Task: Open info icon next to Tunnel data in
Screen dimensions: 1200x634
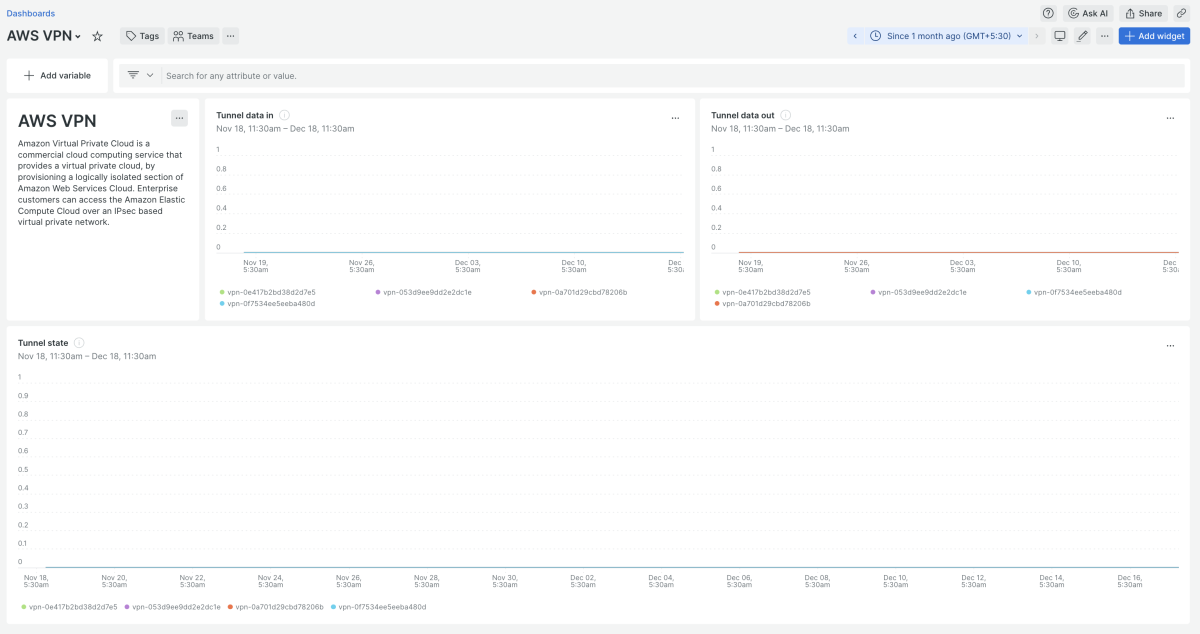Action: tap(285, 116)
